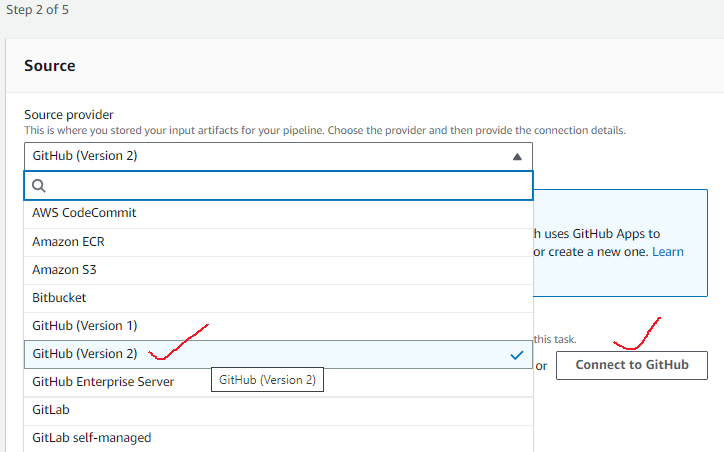Choose Amazon ECR as source provider
Viewport: 724px width, 452px height.
[278, 242]
